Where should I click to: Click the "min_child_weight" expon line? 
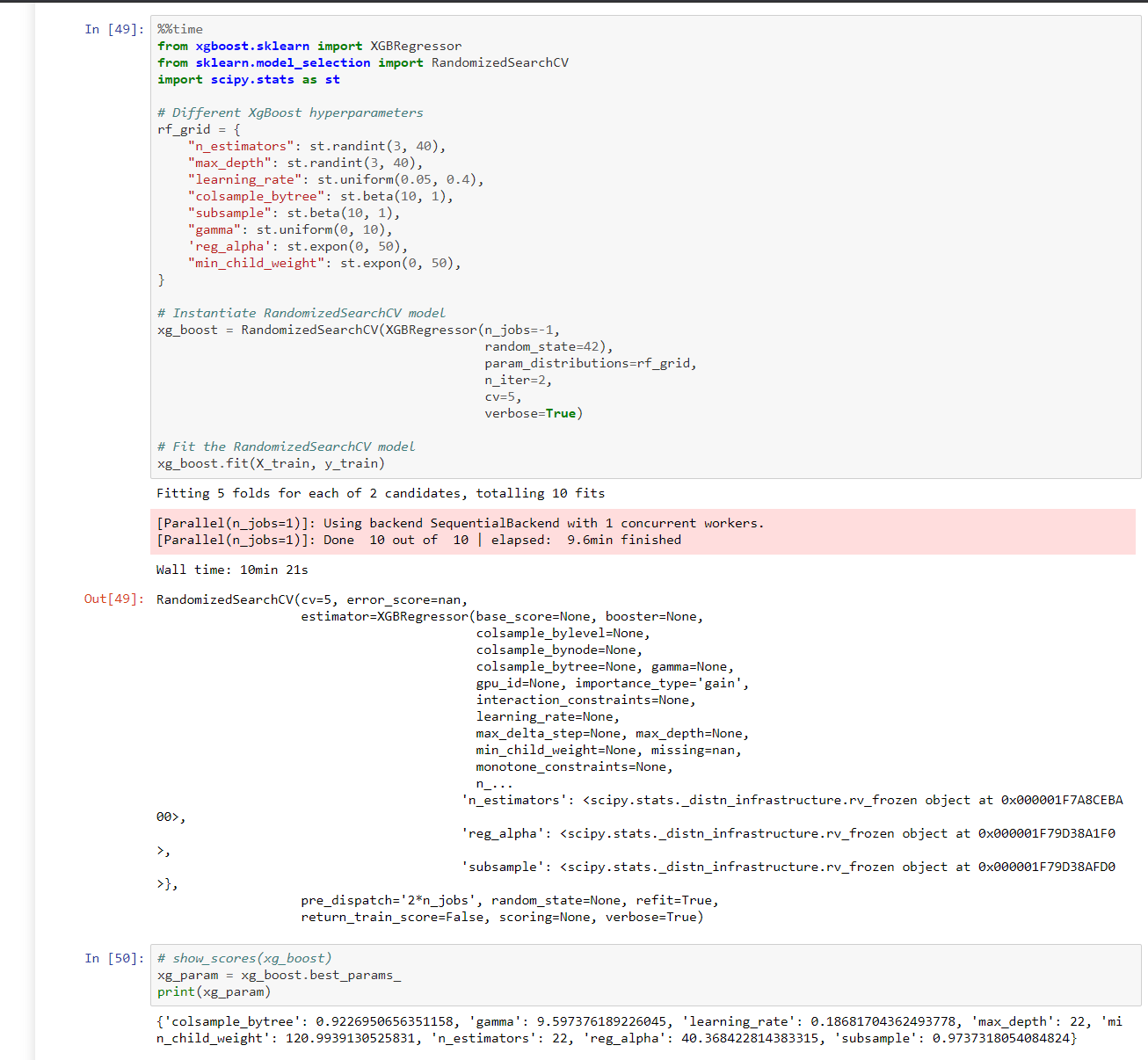324,263
